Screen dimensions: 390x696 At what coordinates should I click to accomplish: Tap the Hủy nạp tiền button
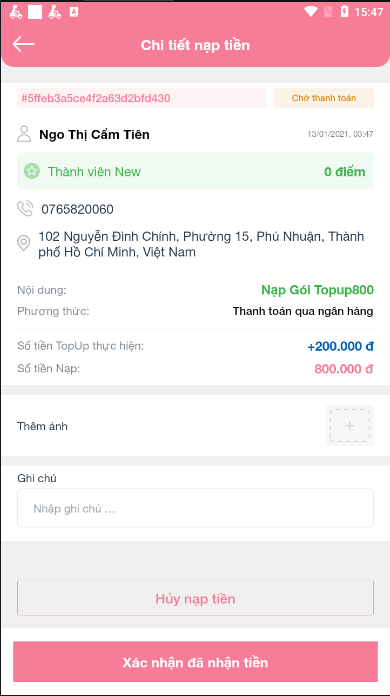coord(195,598)
